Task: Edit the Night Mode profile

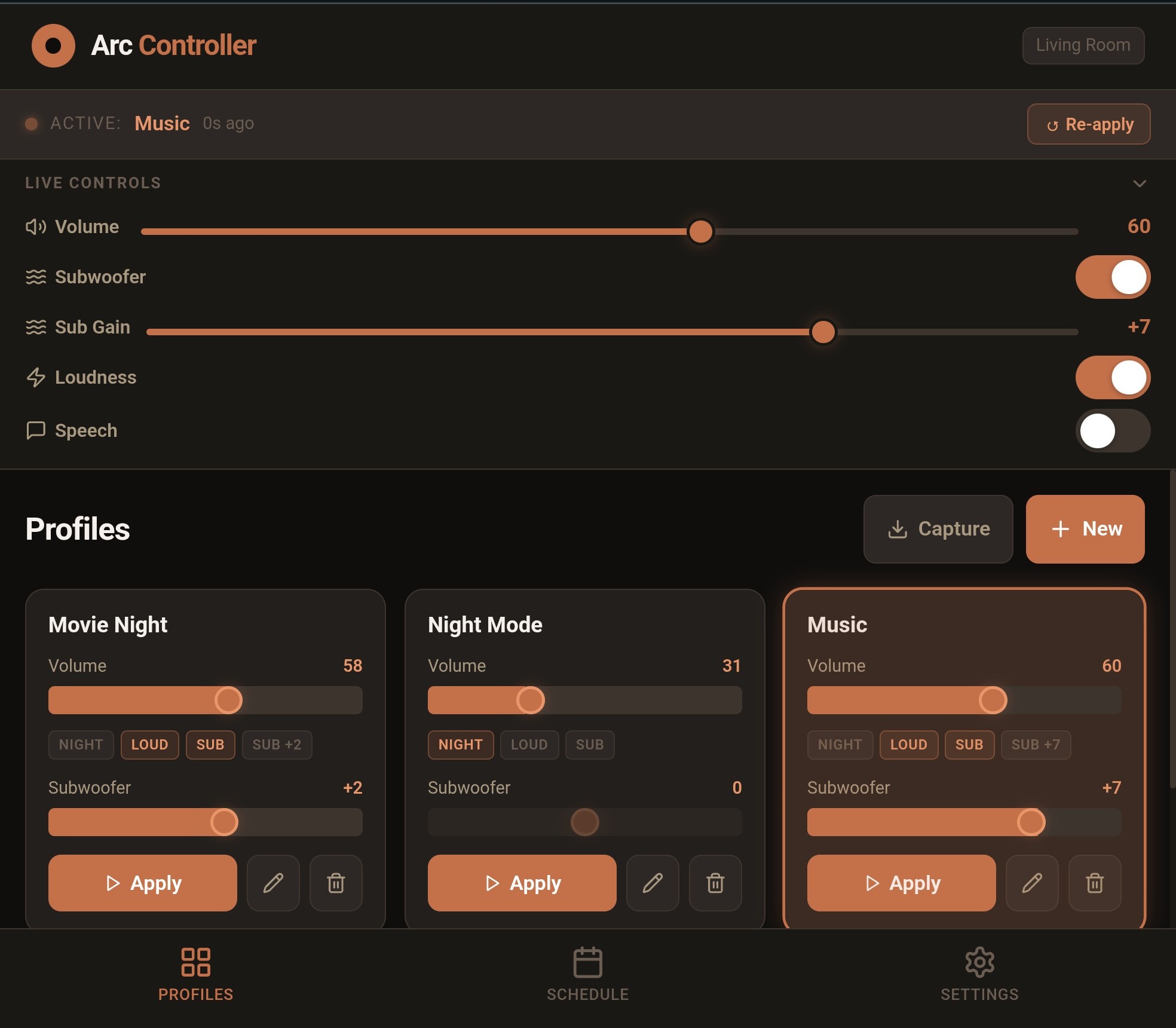Action: pos(653,883)
